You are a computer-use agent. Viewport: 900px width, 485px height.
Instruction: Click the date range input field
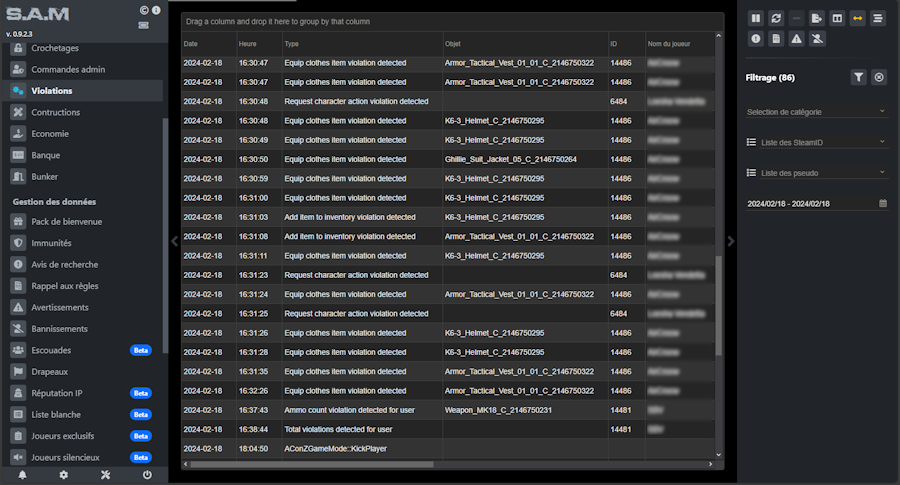coord(810,203)
